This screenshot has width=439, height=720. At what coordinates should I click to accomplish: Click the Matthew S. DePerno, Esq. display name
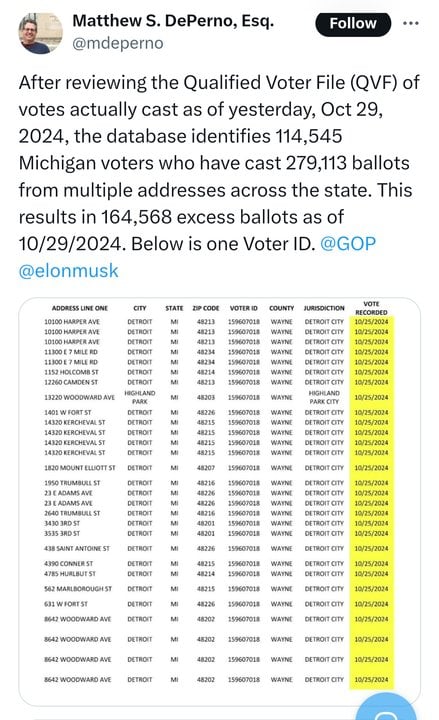173,20
